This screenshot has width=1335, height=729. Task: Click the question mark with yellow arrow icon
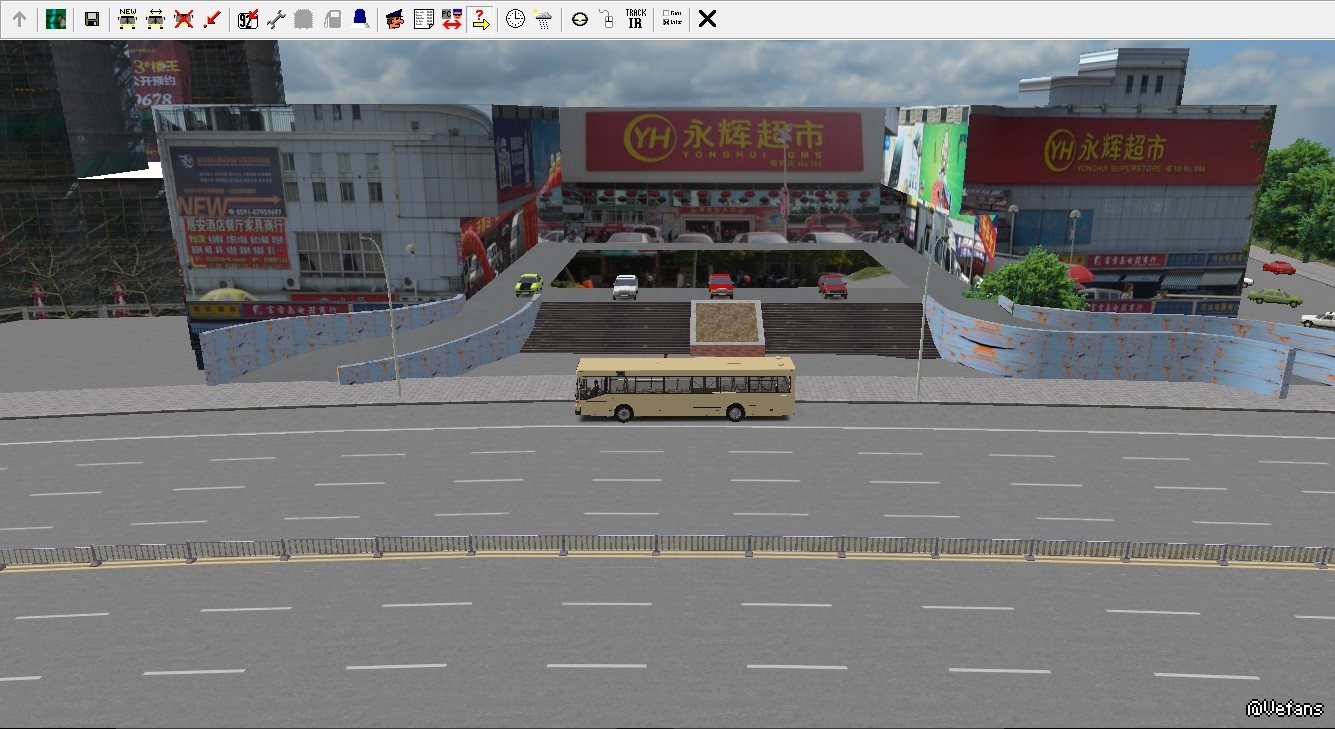click(480, 19)
